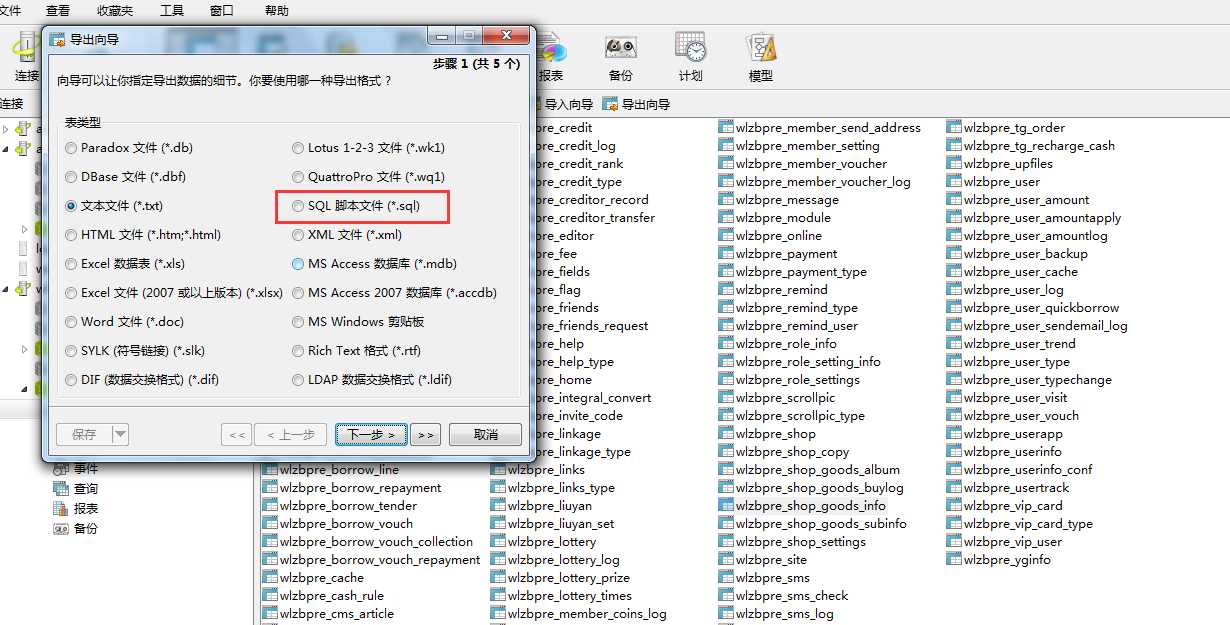Select 查询 queries node in connection tree
The image size is (1230, 625).
pyautogui.click(x=77, y=489)
